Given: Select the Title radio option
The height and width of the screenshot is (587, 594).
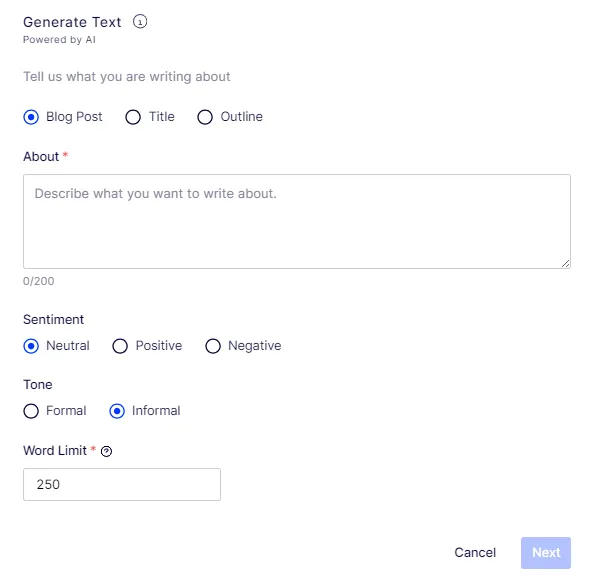Looking at the screenshot, I should 133,117.
